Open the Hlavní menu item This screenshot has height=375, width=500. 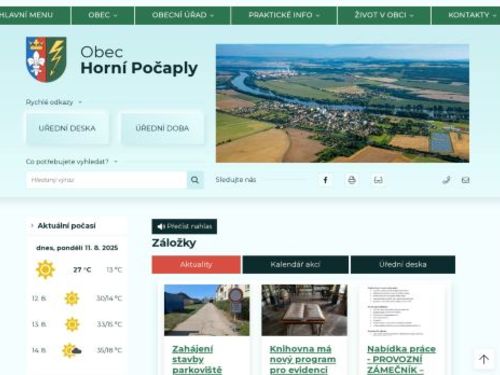(26, 15)
